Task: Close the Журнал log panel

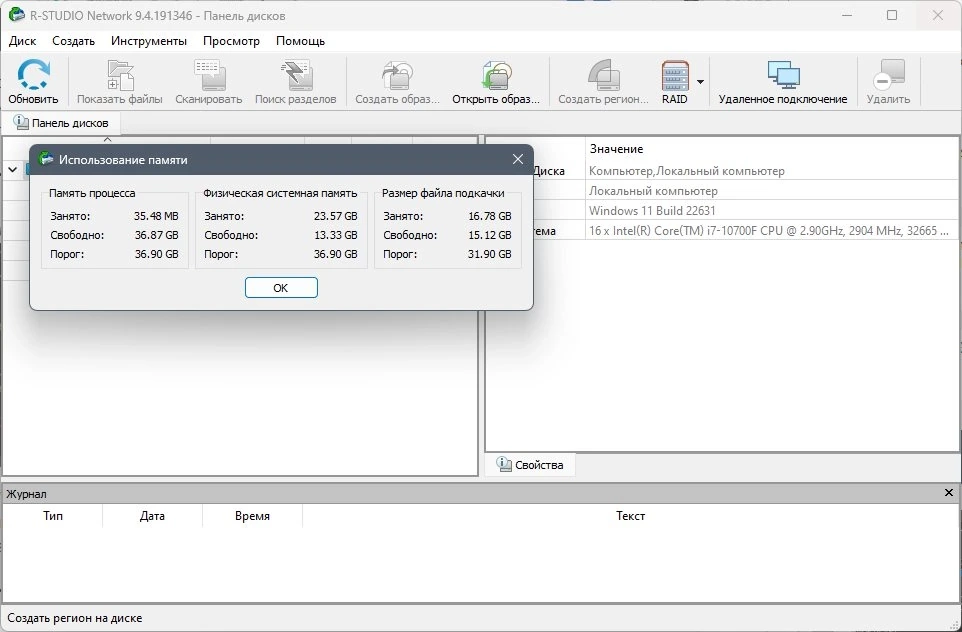Action: click(x=949, y=493)
